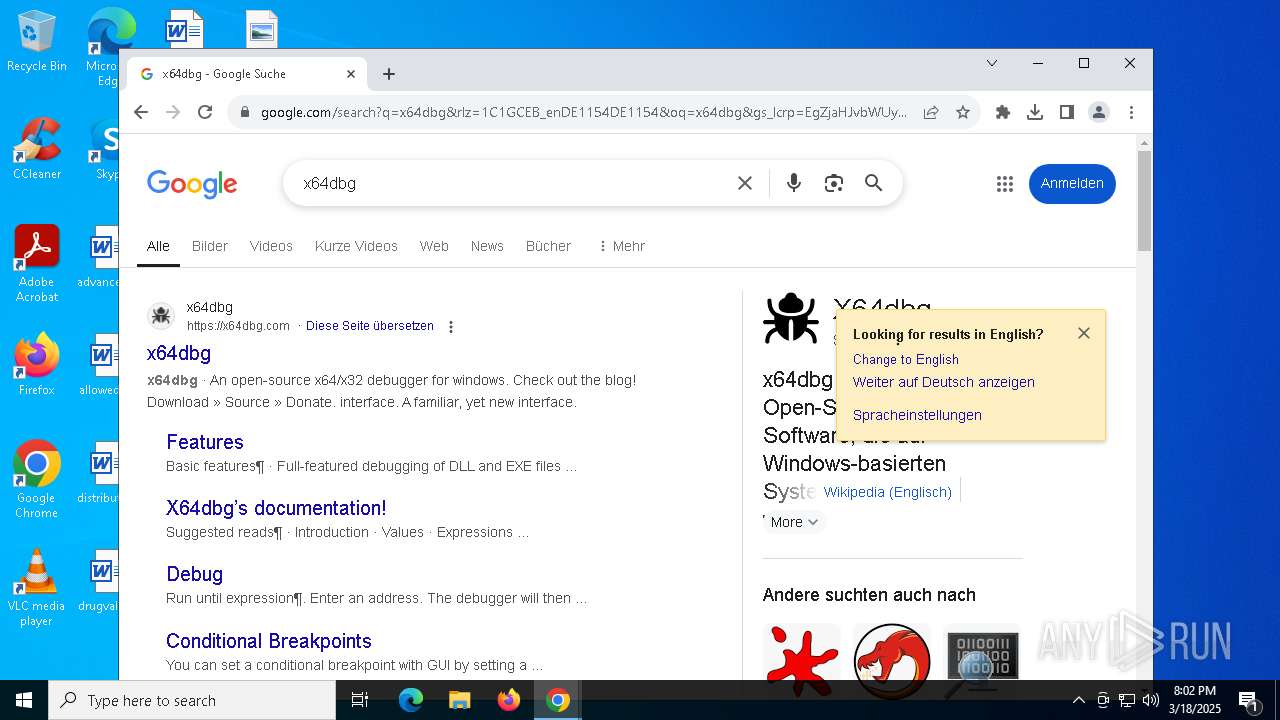Image resolution: width=1280 pixels, height=720 pixels.
Task: Click the Windows taskbar search box
Action: [192, 700]
